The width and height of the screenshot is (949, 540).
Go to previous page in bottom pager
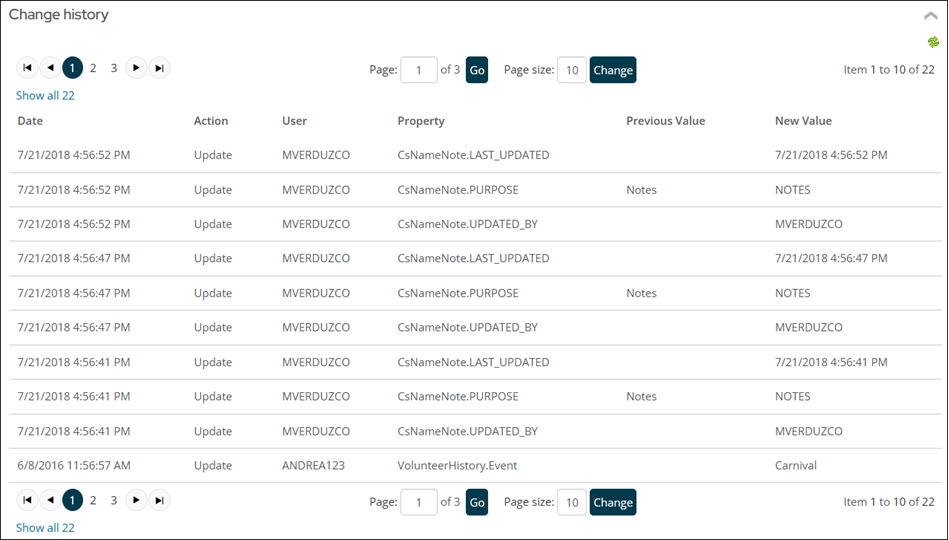[50, 500]
